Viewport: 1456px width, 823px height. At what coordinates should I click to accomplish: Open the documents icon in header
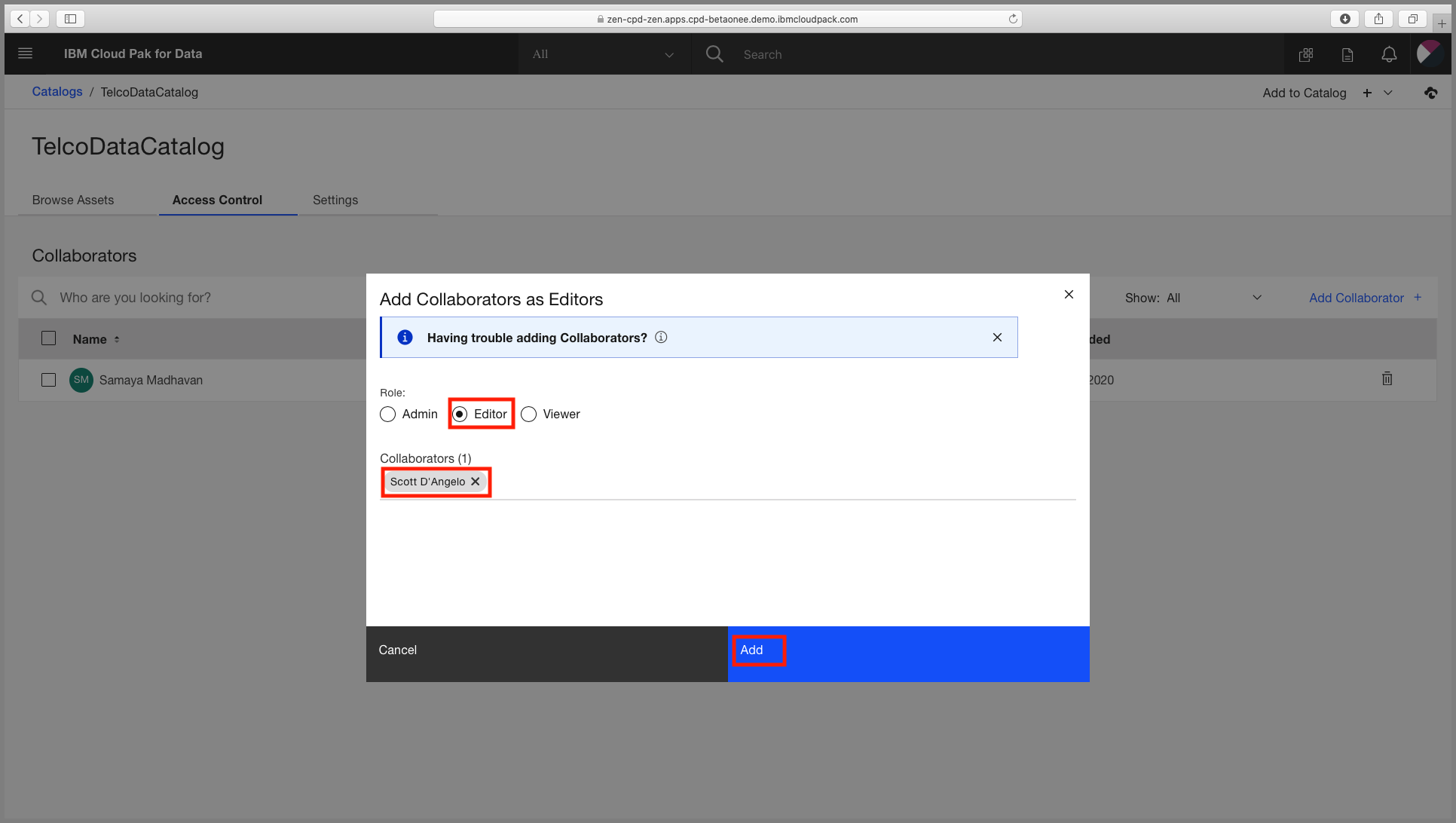point(1347,54)
